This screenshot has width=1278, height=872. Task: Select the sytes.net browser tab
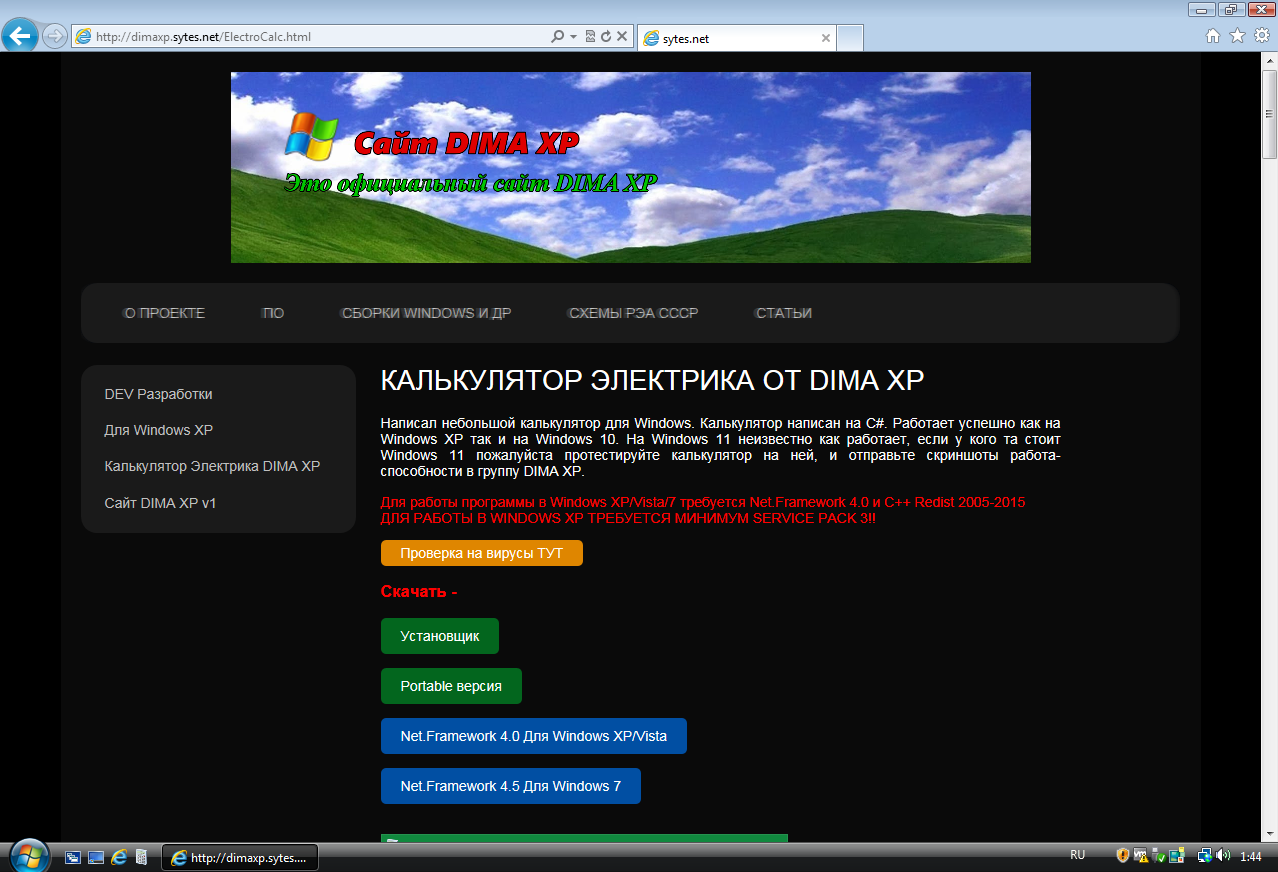click(735, 39)
